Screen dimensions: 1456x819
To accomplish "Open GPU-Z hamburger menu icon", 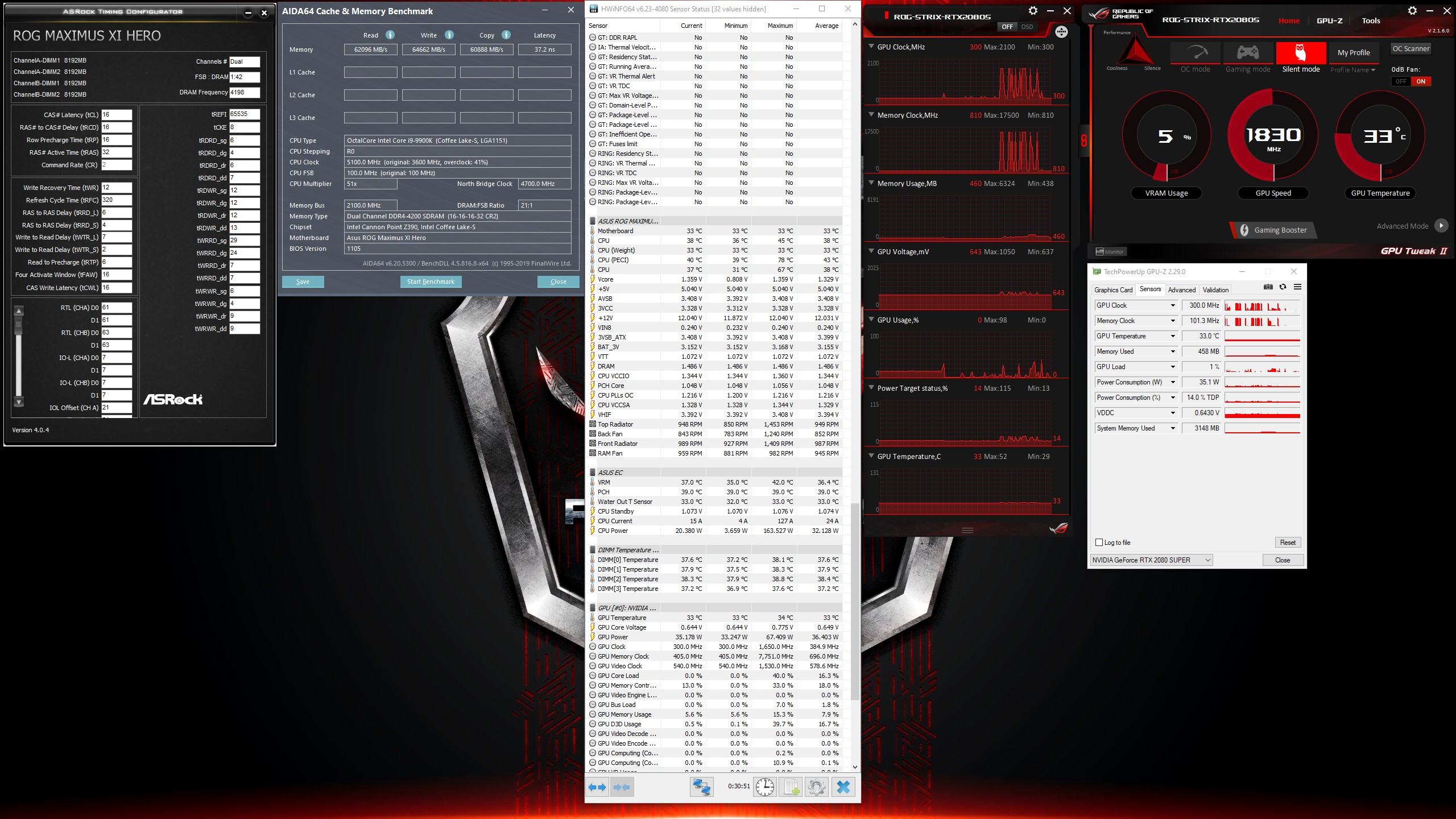I will click(1297, 287).
